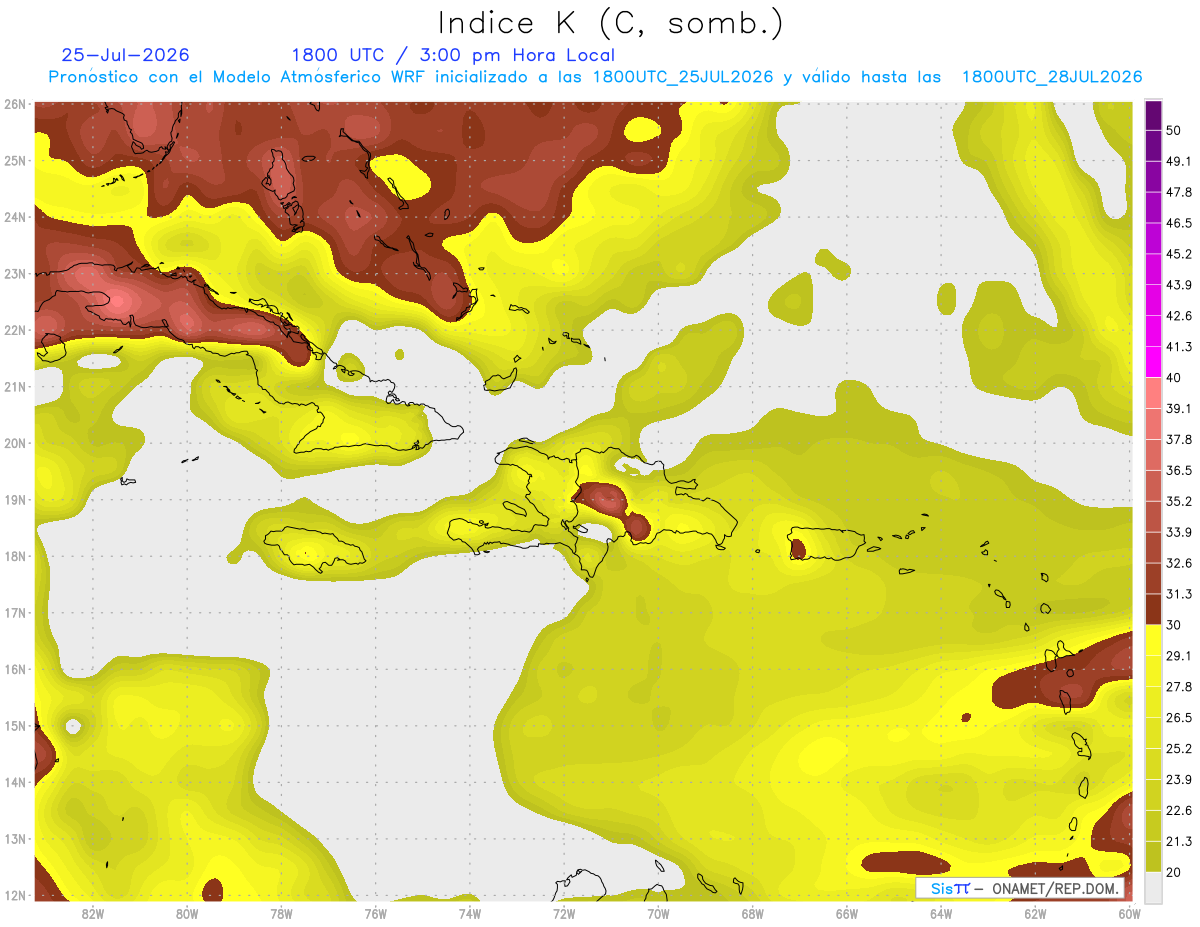Click the "17N" latitude label
The height and width of the screenshot is (927, 1200).
coord(15,613)
